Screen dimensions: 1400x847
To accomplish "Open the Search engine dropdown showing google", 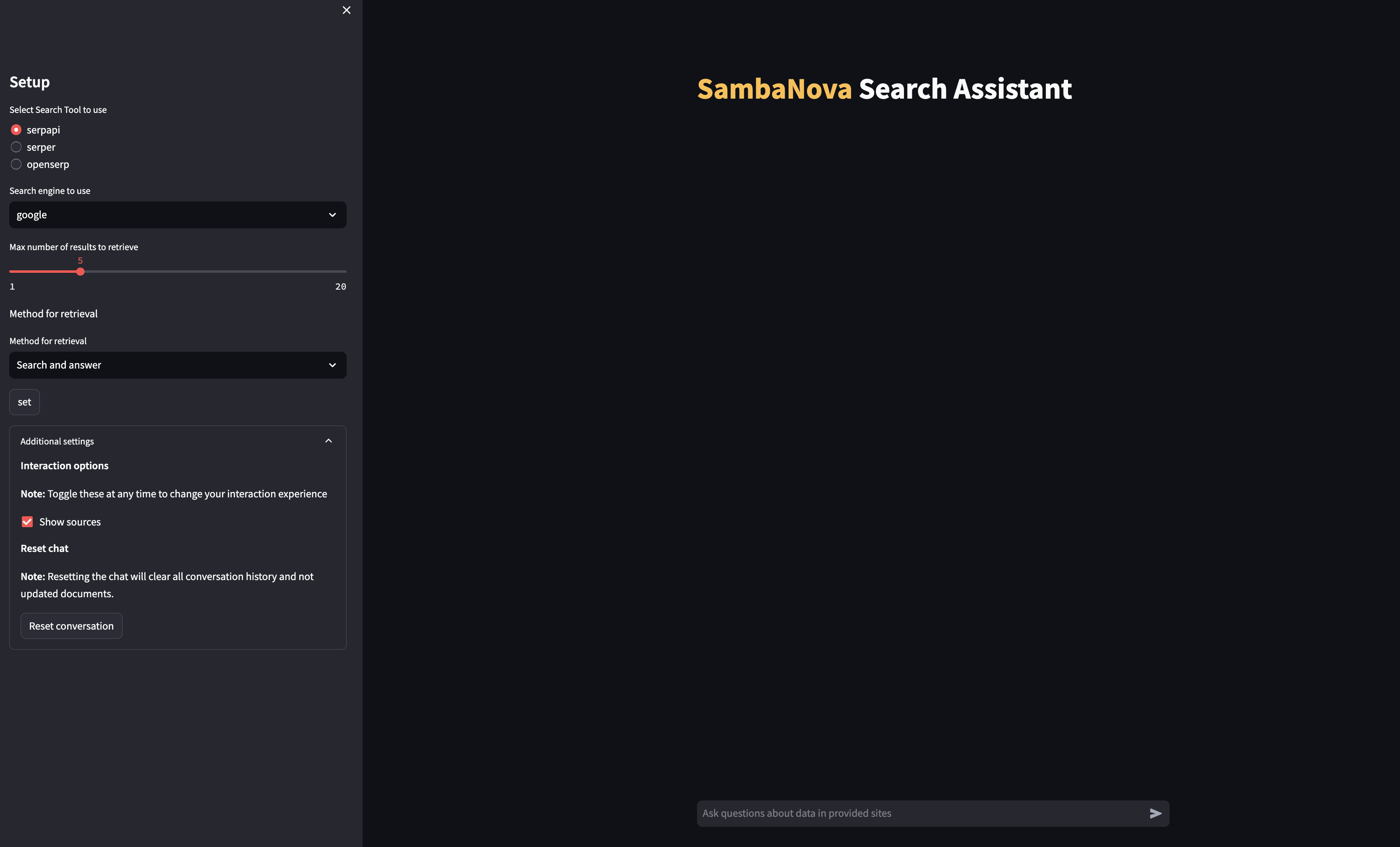I will [x=178, y=215].
